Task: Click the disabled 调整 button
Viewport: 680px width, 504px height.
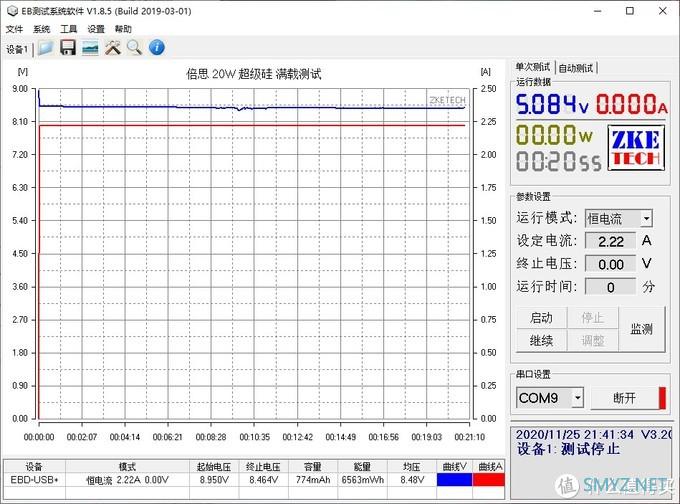Action: (x=592, y=340)
